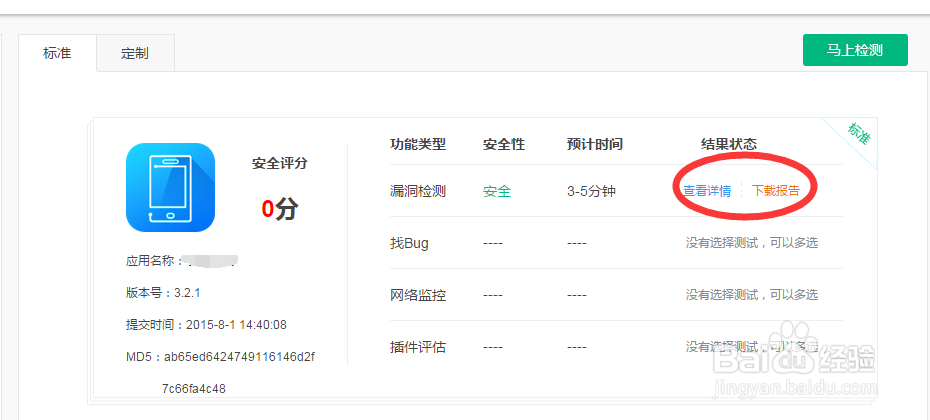Select the 插件评估 row label
Screen dimensions: 930x420
click(x=418, y=347)
